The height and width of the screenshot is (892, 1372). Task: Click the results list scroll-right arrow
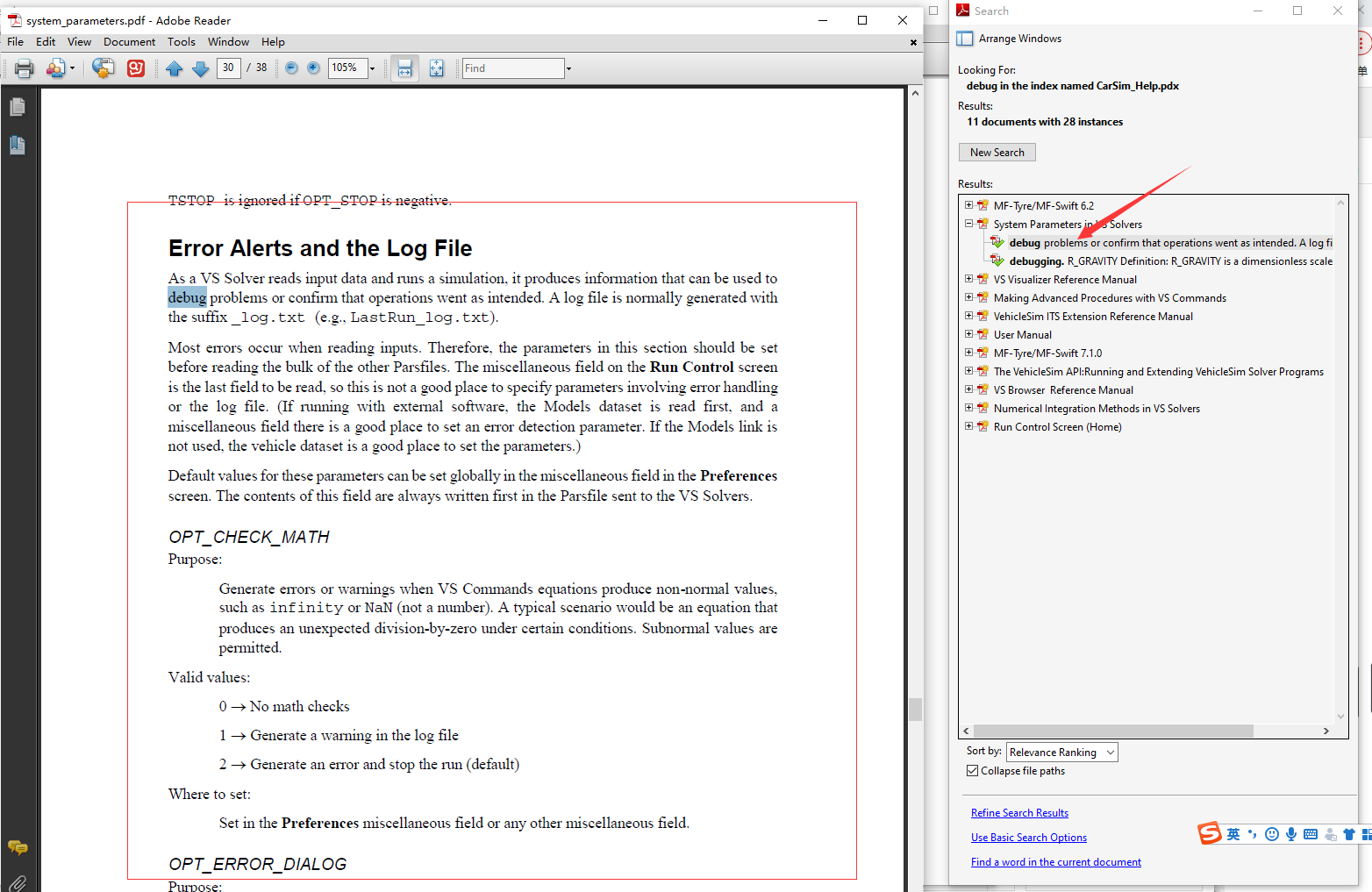1326,731
